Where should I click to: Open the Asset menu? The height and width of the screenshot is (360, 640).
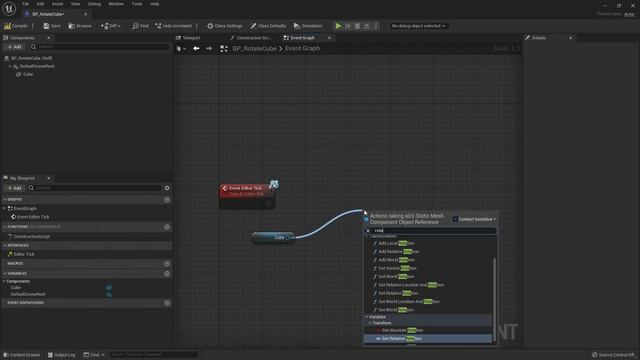(x=58, y=4)
